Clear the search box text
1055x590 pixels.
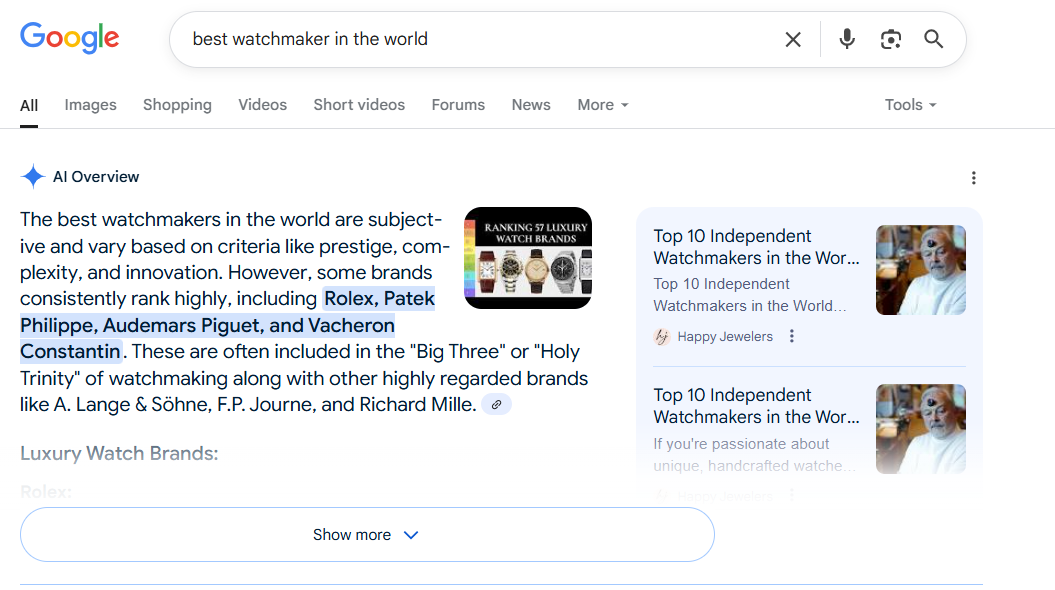(x=793, y=40)
